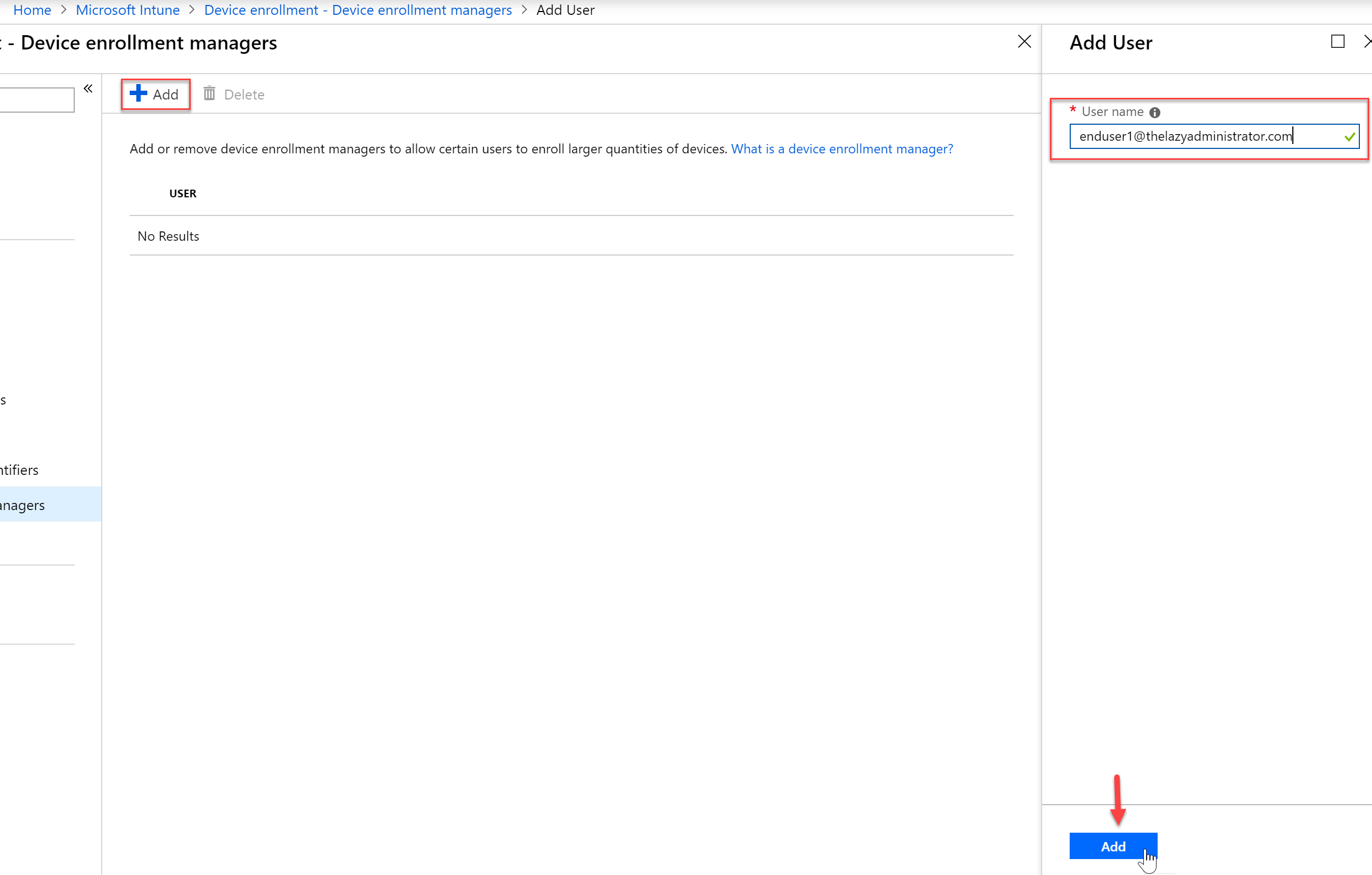Click the blue Add button
Viewport: 1372px width, 875px height.
1113,846
